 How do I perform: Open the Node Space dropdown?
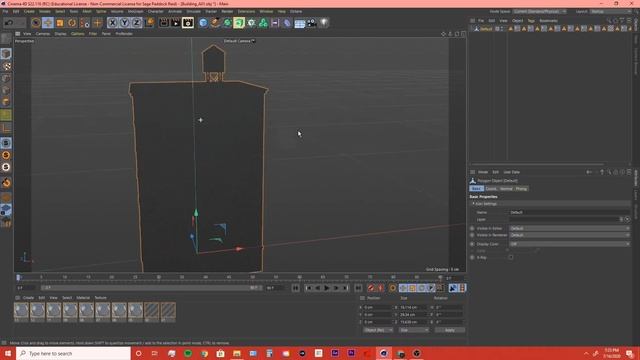click(540, 11)
